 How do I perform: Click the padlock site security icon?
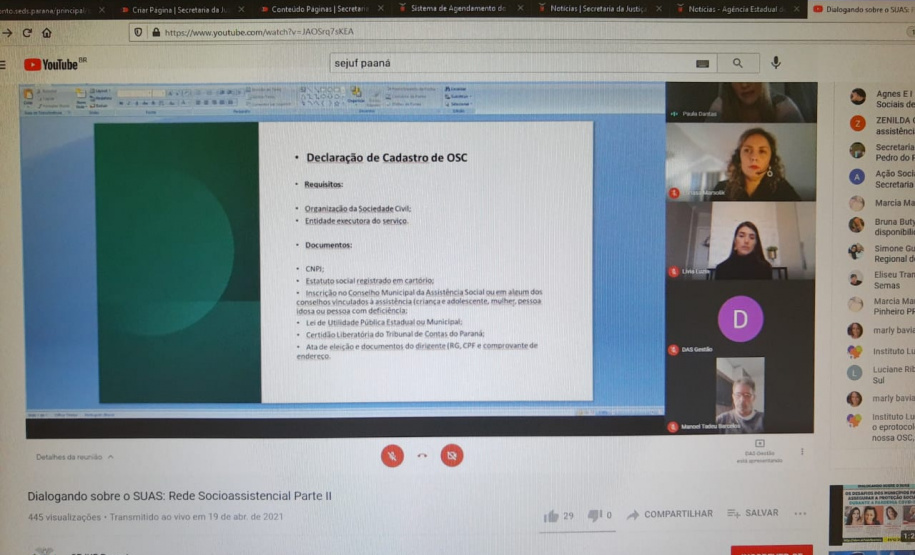pos(156,32)
